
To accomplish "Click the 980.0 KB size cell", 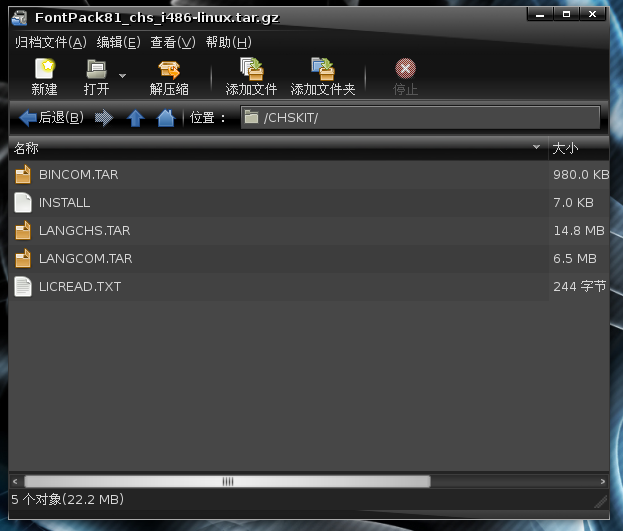I will (581, 175).
